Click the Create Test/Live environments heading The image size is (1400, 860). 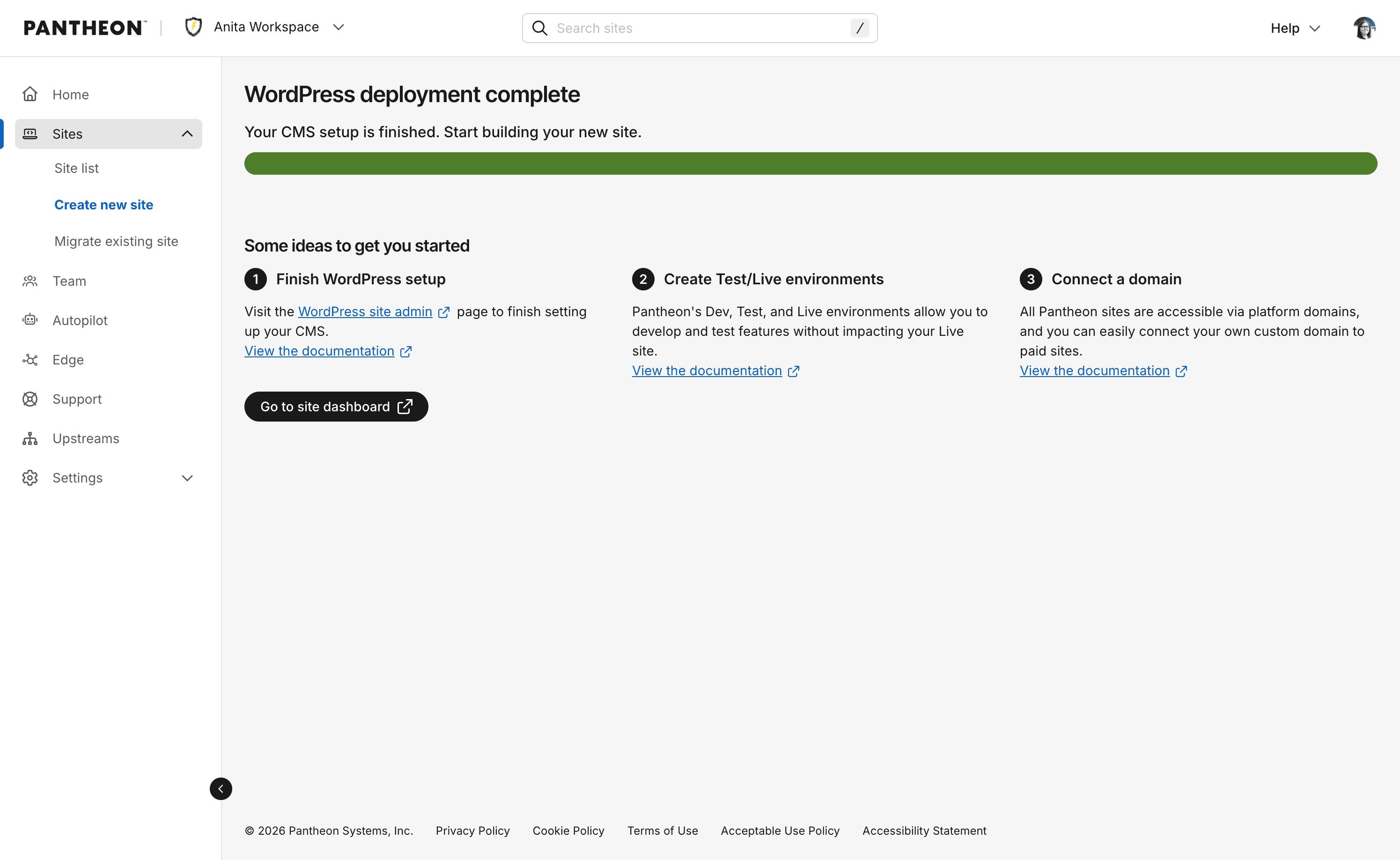[774, 279]
